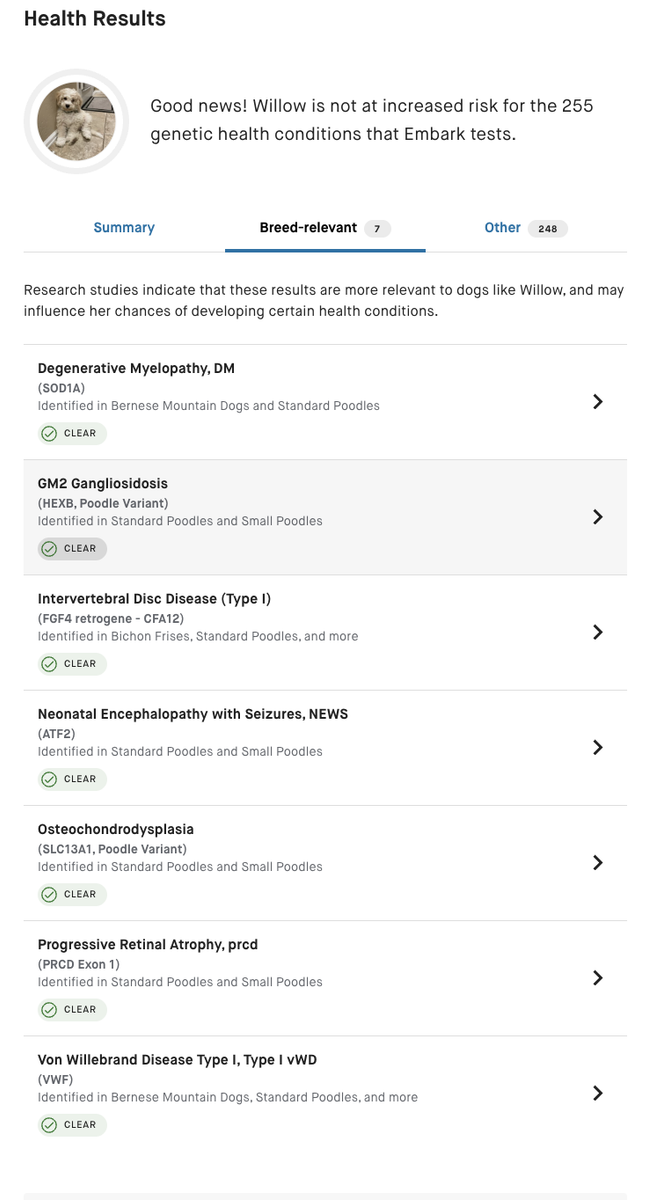Expand Progressive Retinal Atrophy chevron

597,977
